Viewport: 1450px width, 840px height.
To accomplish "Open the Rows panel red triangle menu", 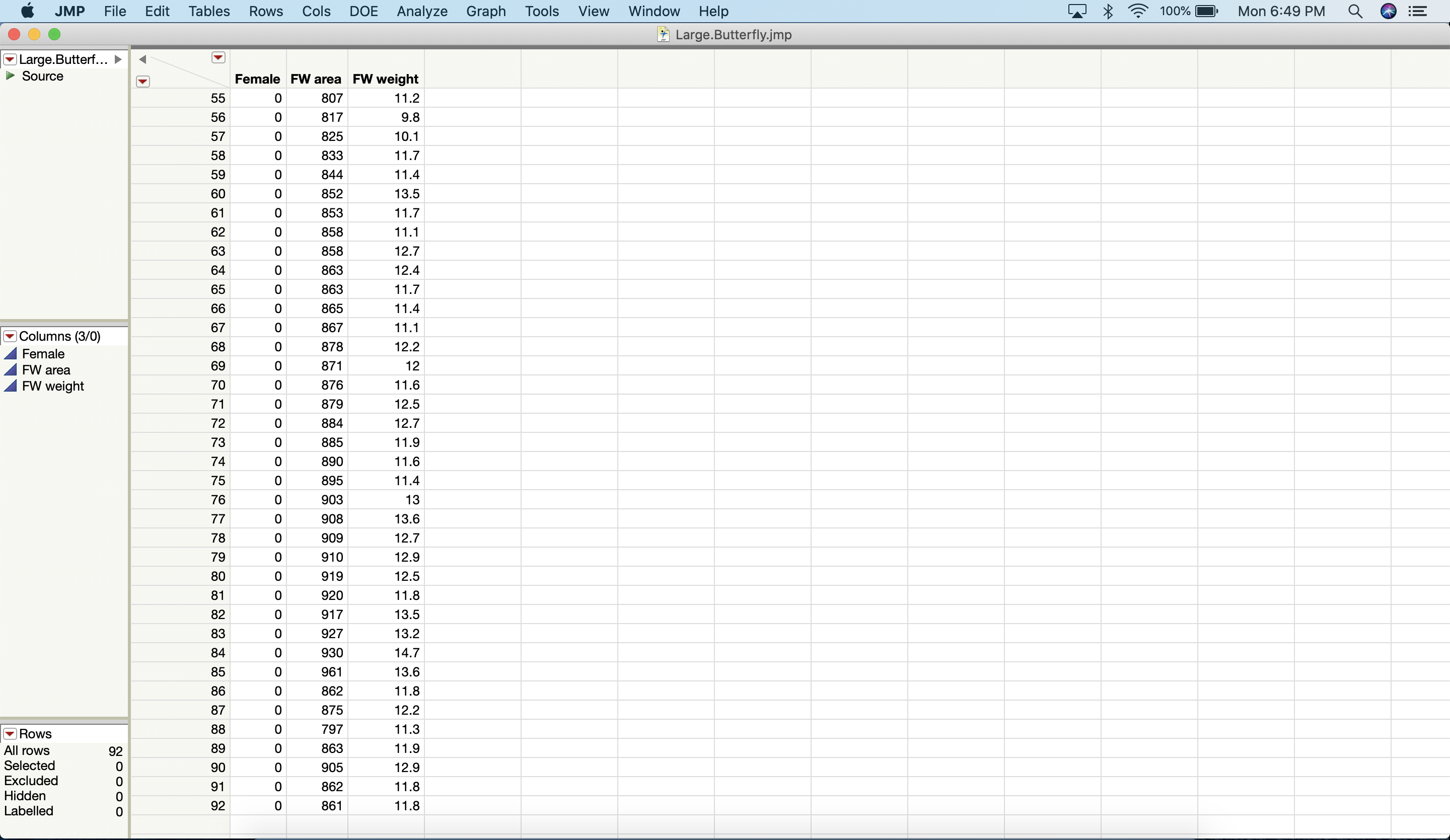I will point(10,734).
